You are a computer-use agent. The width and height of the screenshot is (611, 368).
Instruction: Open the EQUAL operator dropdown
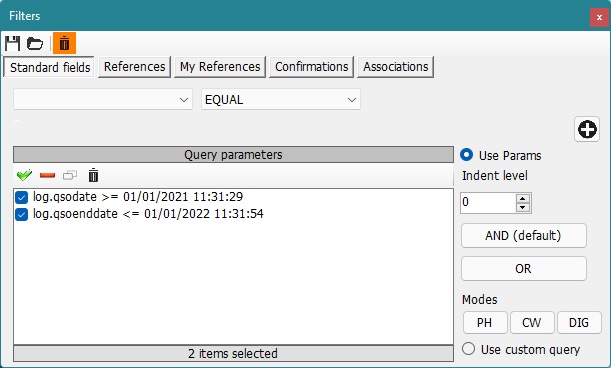click(x=281, y=99)
